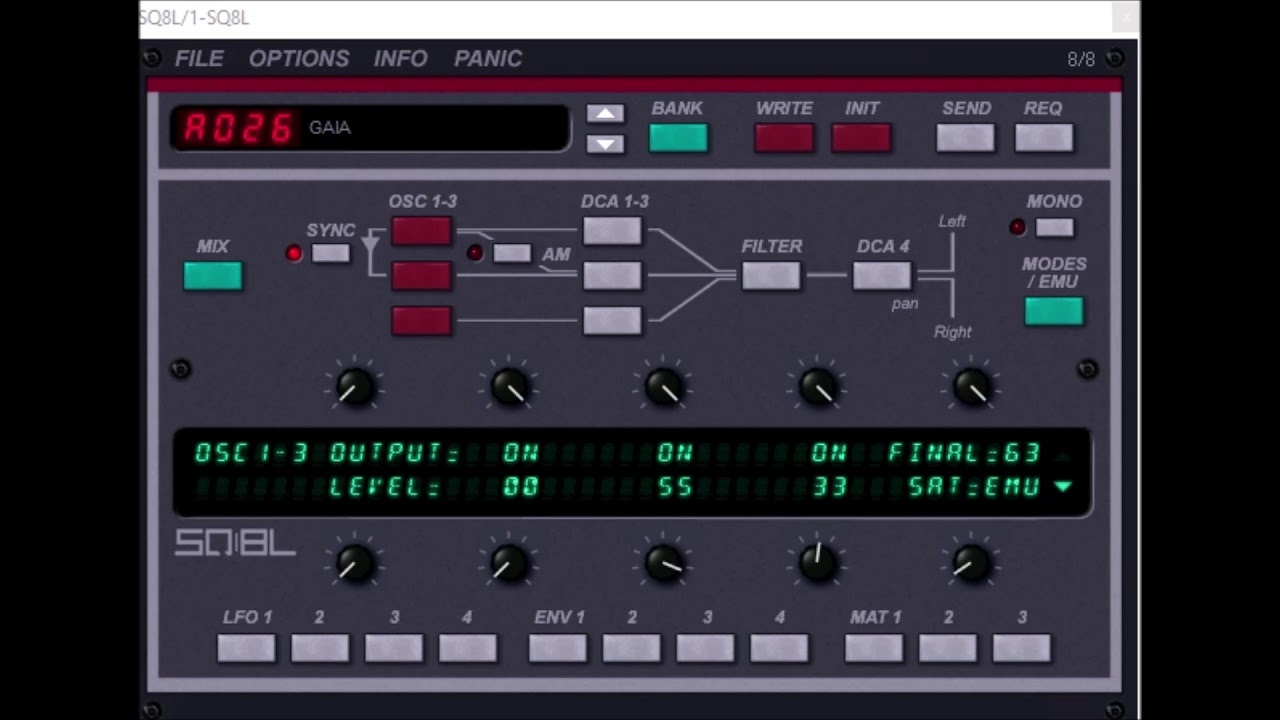Click the level value 00 in display
The width and height of the screenshot is (1280, 720).
[521, 487]
